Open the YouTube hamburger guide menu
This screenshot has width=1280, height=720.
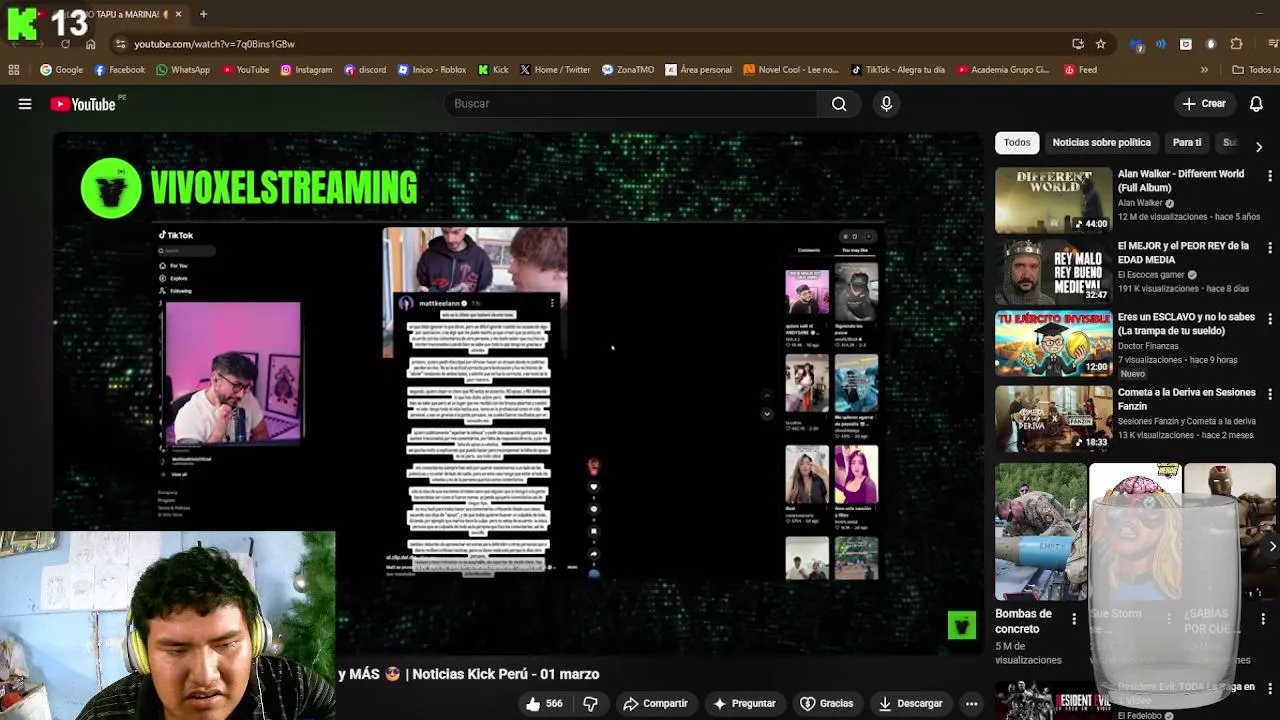25,104
